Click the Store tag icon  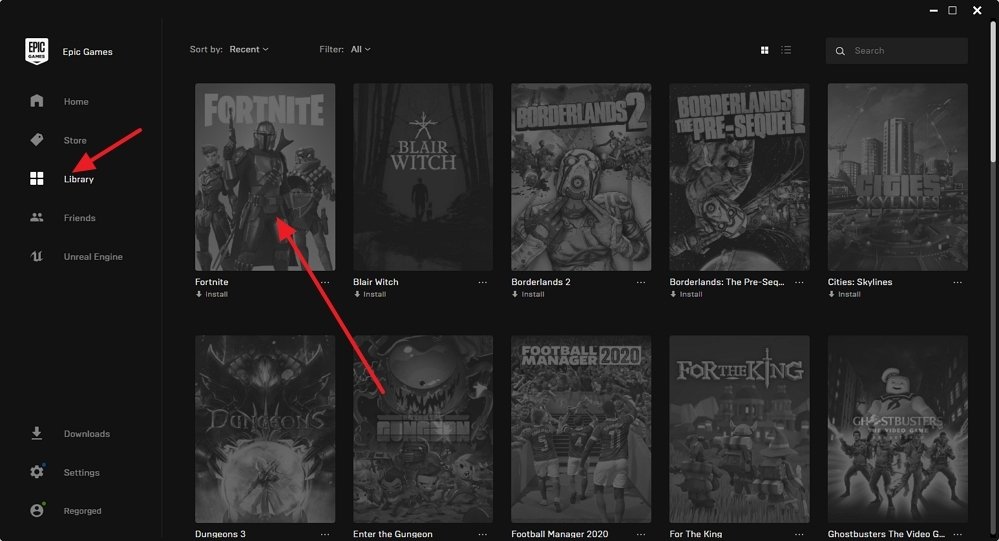(37, 140)
